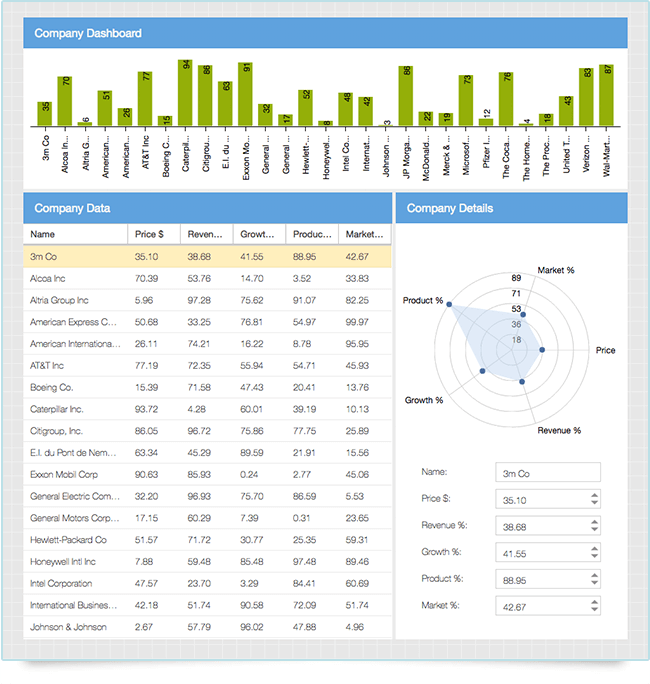
Task: Click the Verizon bar labeled 83
Action: (586, 97)
